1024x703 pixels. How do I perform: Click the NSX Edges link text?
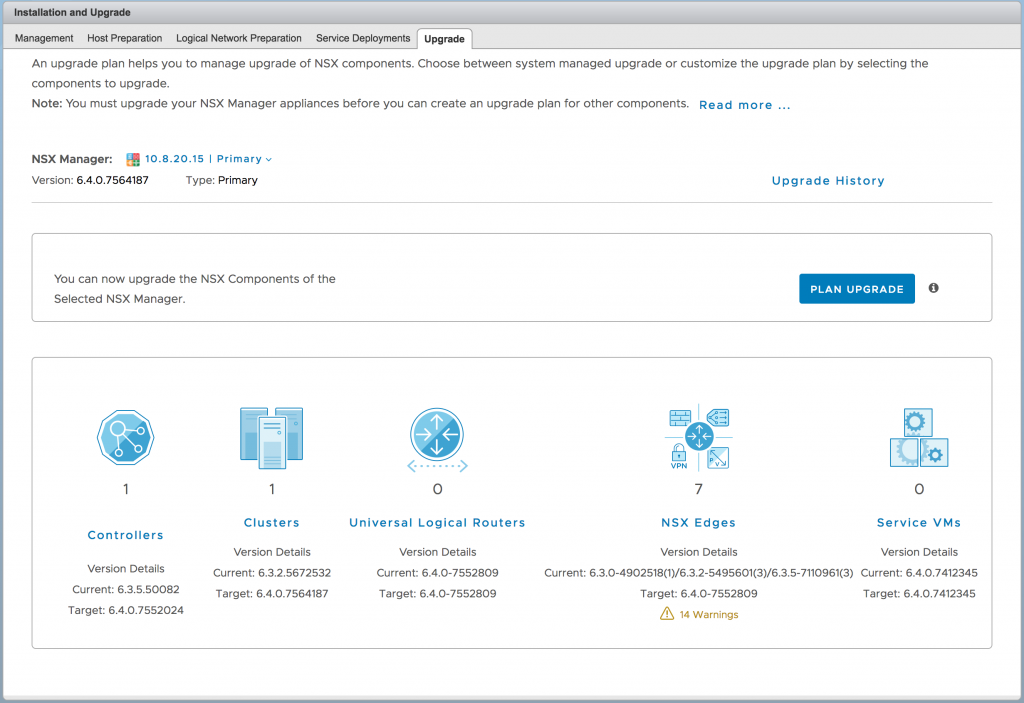[x=698, y=522]
